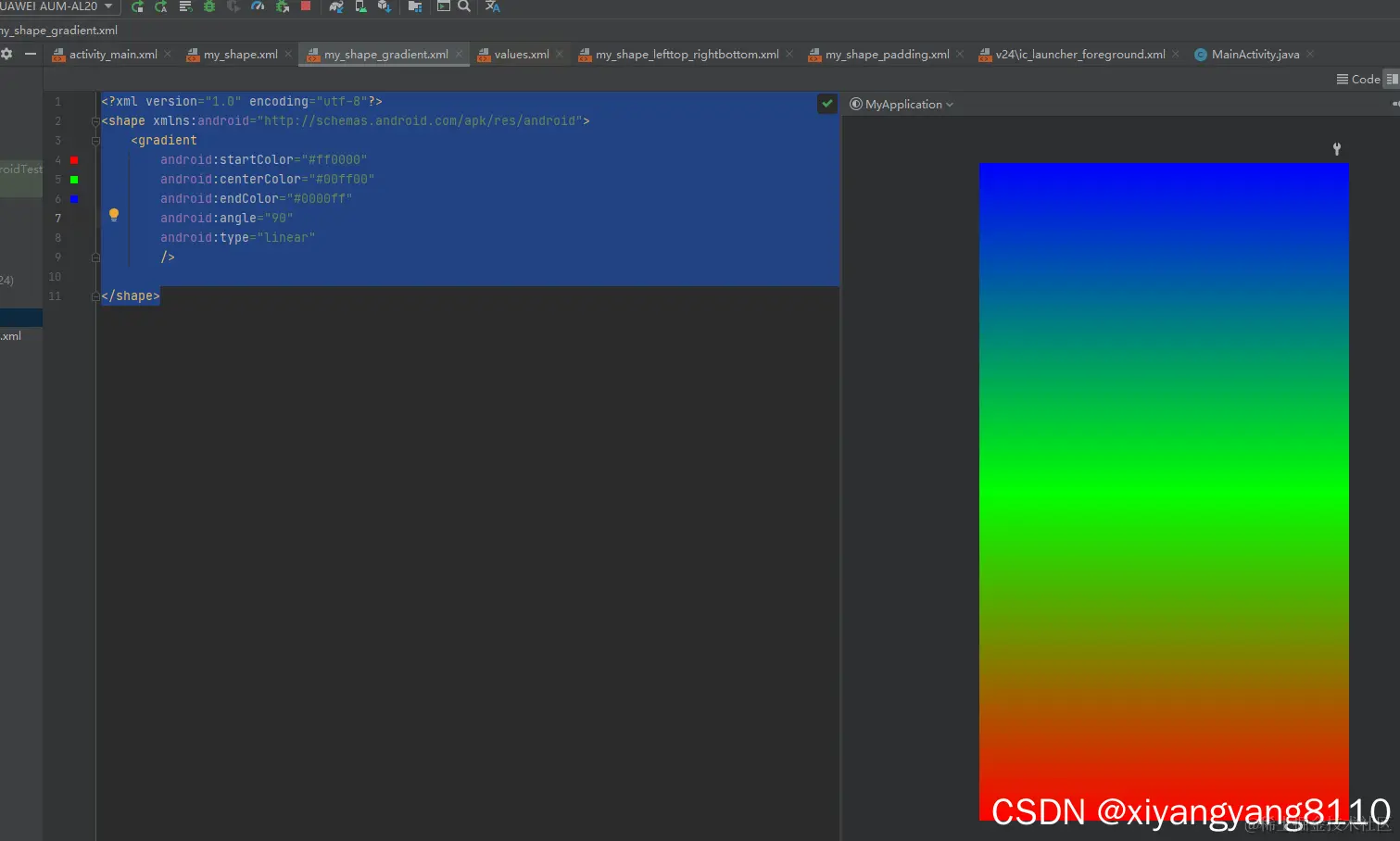Close the activity_main.xml tab
This screenshot has width=1400, height=841.
[x=168, y=54]
